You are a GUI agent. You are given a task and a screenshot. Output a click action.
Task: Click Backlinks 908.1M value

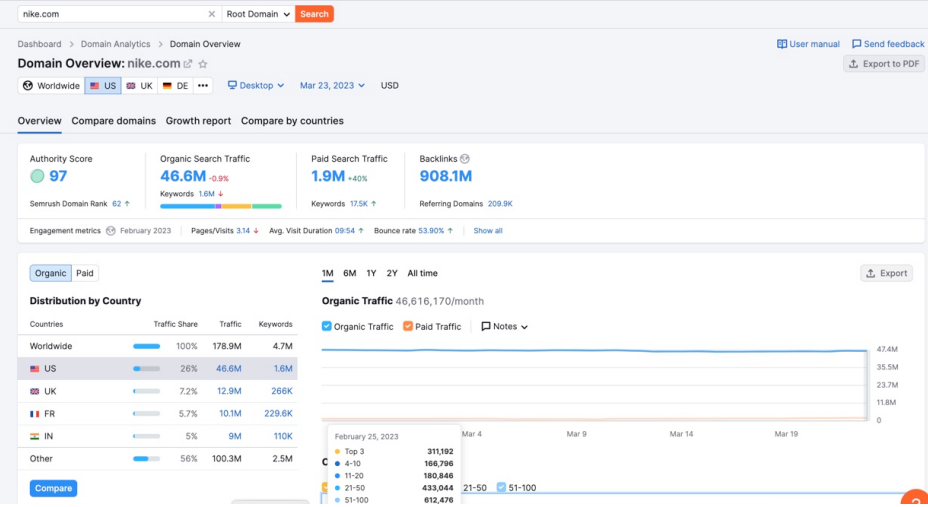(x=446, y=176)
